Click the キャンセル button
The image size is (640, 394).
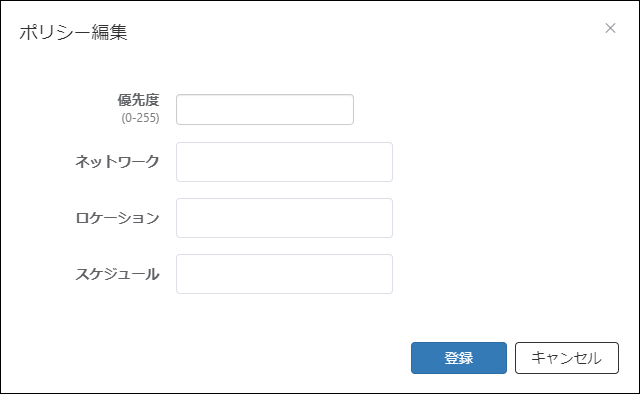567,358
